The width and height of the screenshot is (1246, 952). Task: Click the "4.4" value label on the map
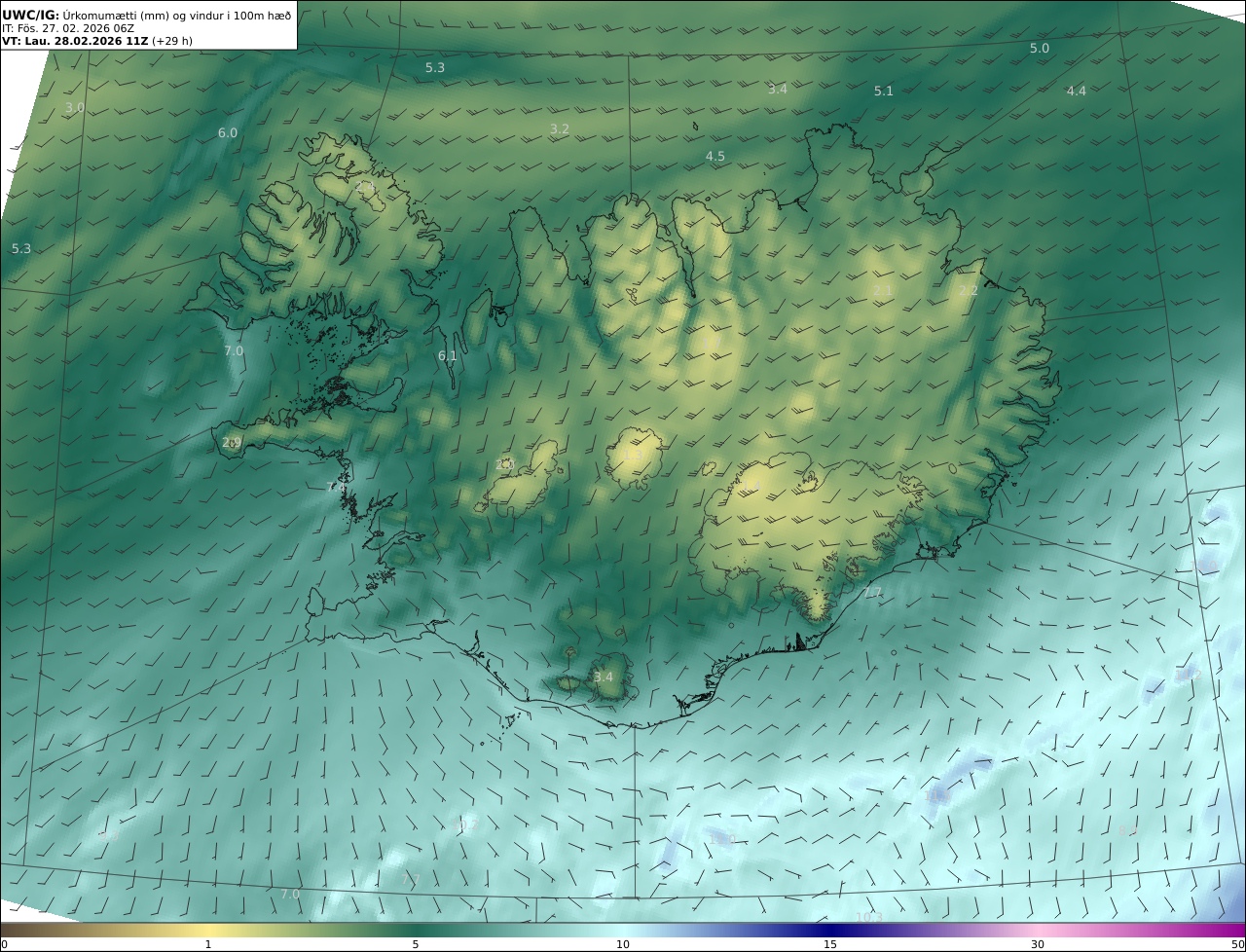click(x=1076, y=91)
